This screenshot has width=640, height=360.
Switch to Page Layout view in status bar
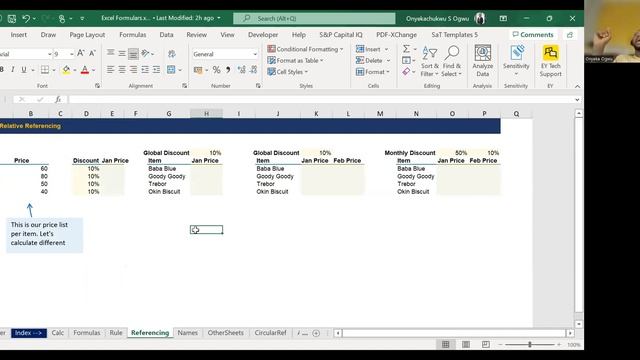tap(466, 344)
